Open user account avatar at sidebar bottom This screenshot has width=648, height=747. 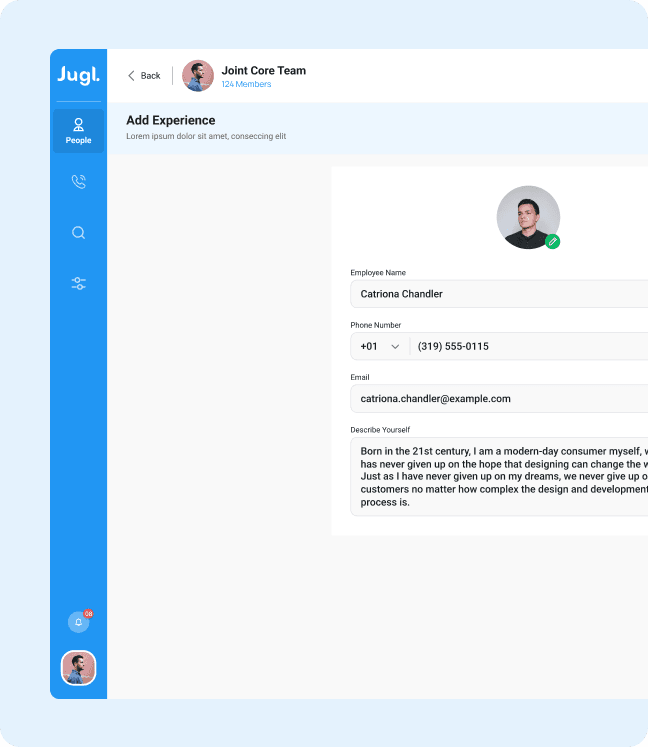[78, 668]
